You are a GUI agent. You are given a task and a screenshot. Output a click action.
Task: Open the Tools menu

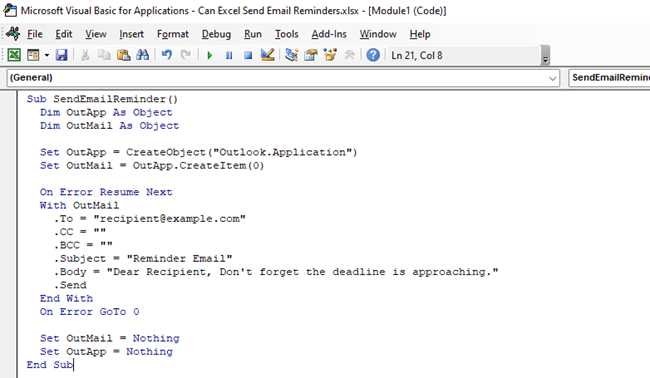(x=287, y=34)
